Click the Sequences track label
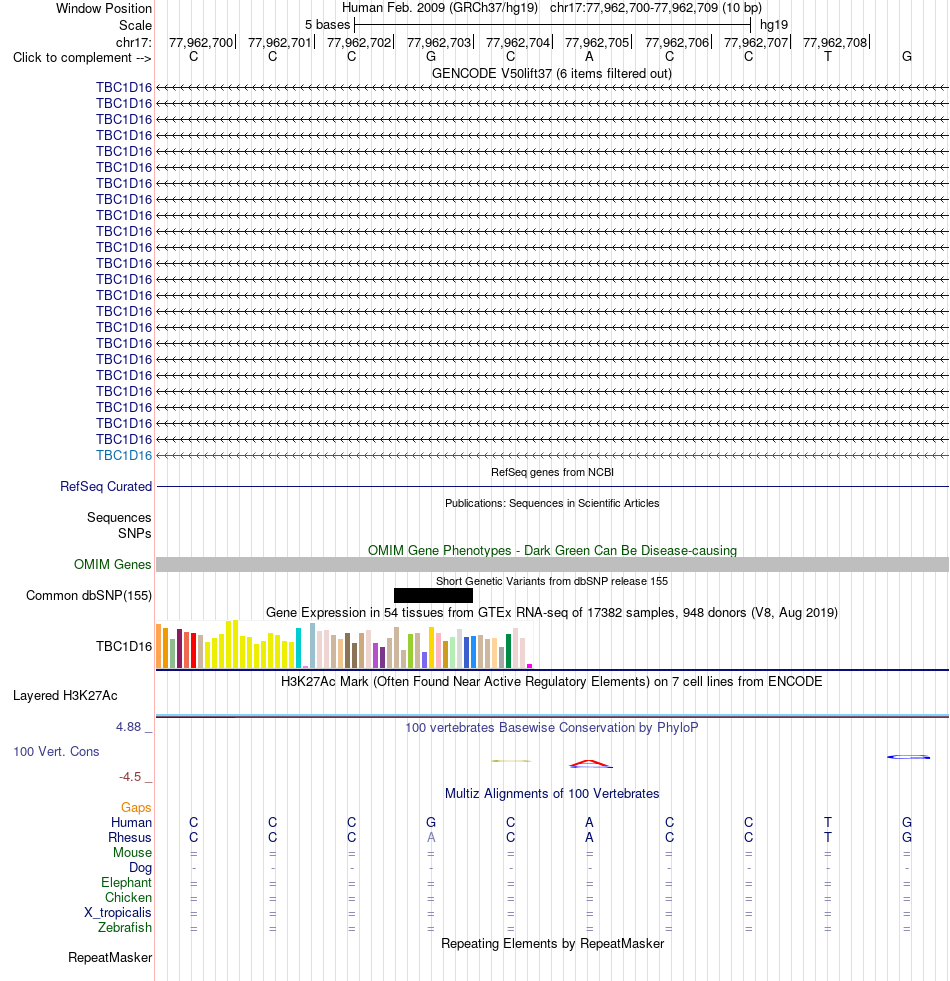 [119, 517]
